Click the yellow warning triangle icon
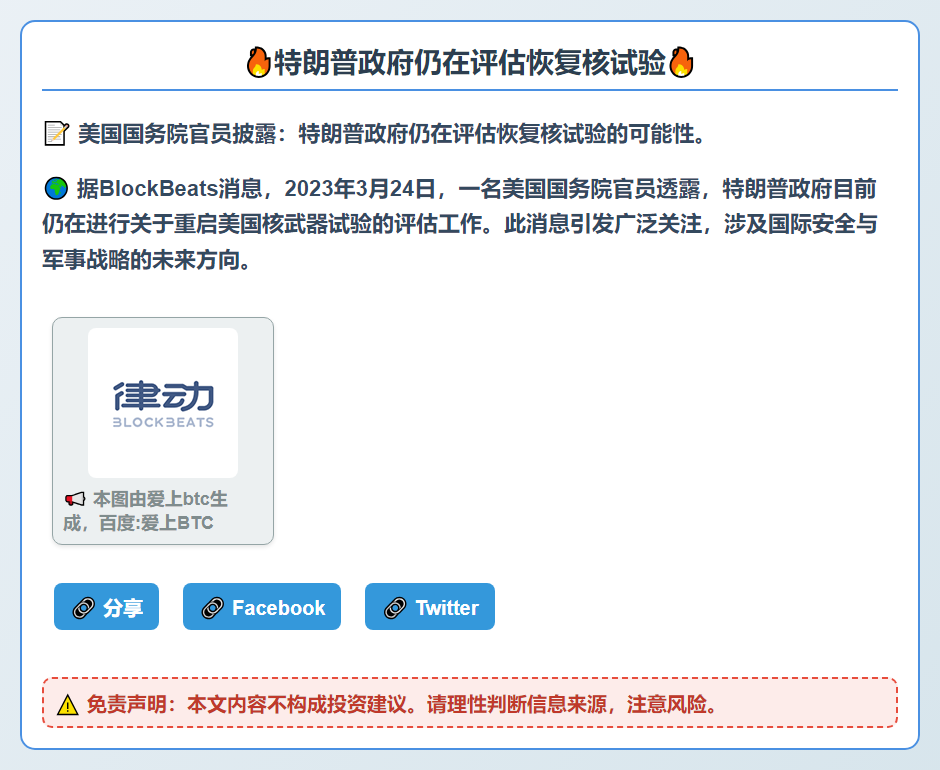940x770 pixels. point(68,705)
